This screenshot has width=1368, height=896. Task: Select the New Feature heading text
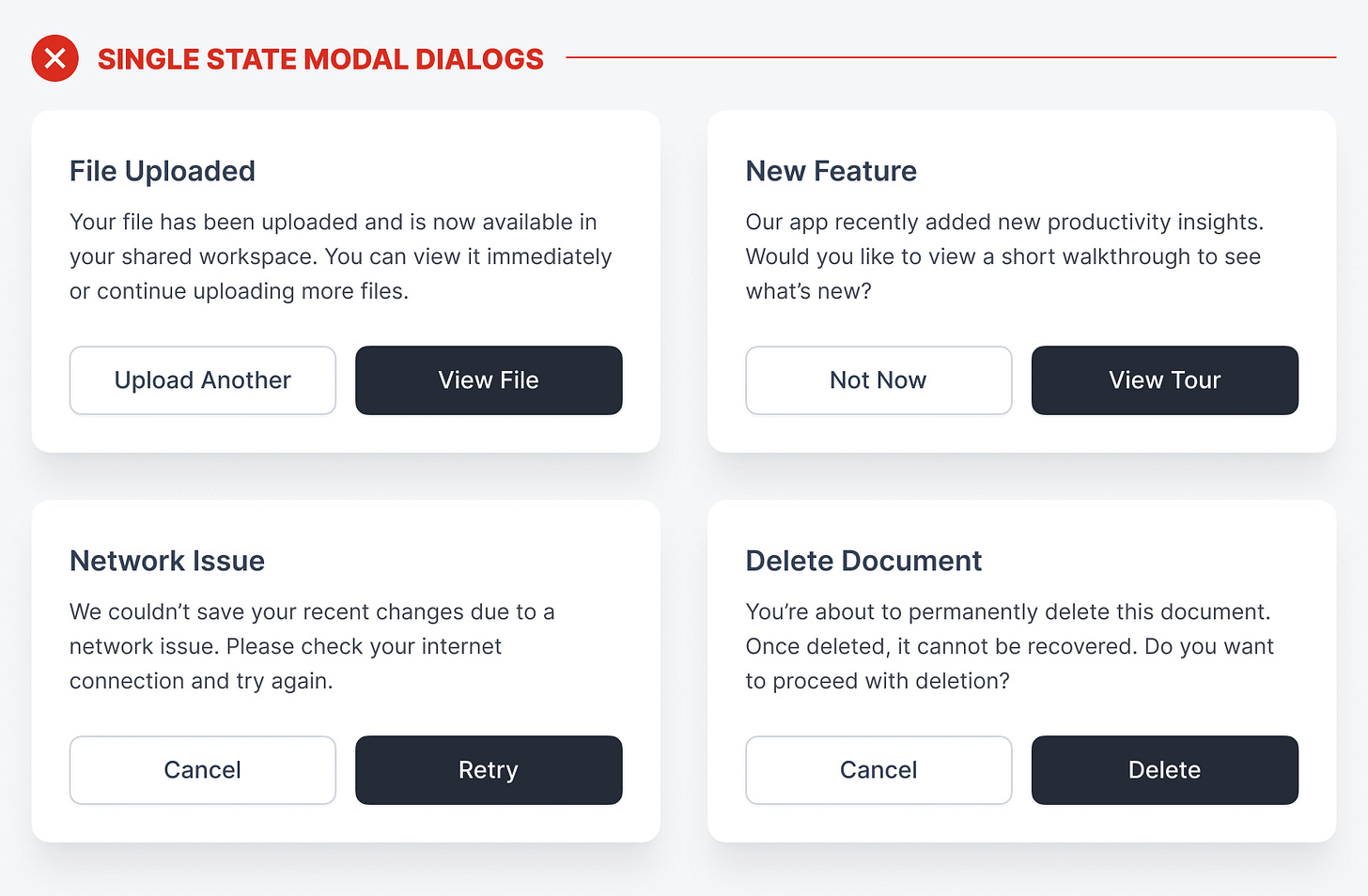[x=831, y=171]
